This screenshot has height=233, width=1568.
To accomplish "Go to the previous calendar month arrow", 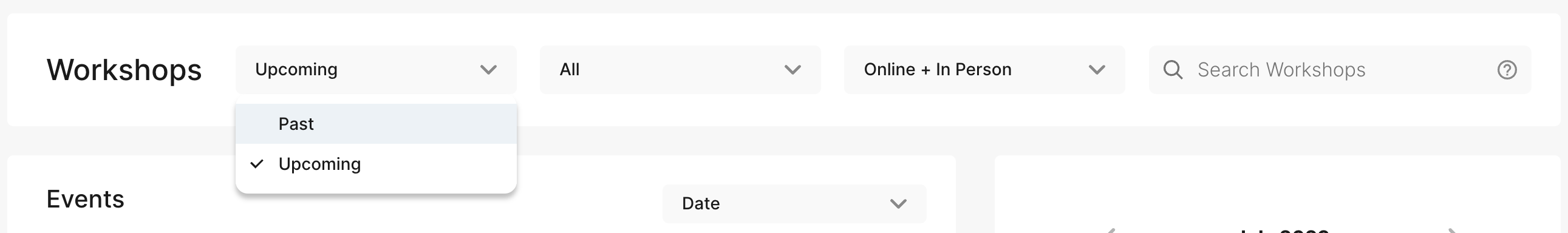I will (1110, 230).
